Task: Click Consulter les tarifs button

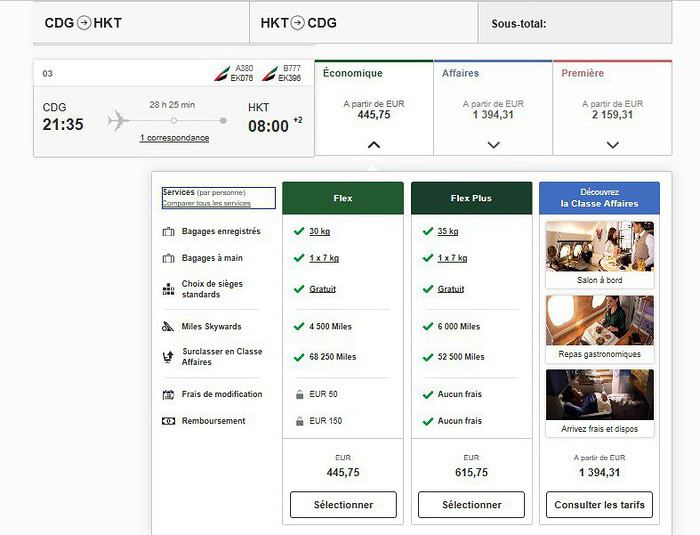Action: (x=599, y=505)
